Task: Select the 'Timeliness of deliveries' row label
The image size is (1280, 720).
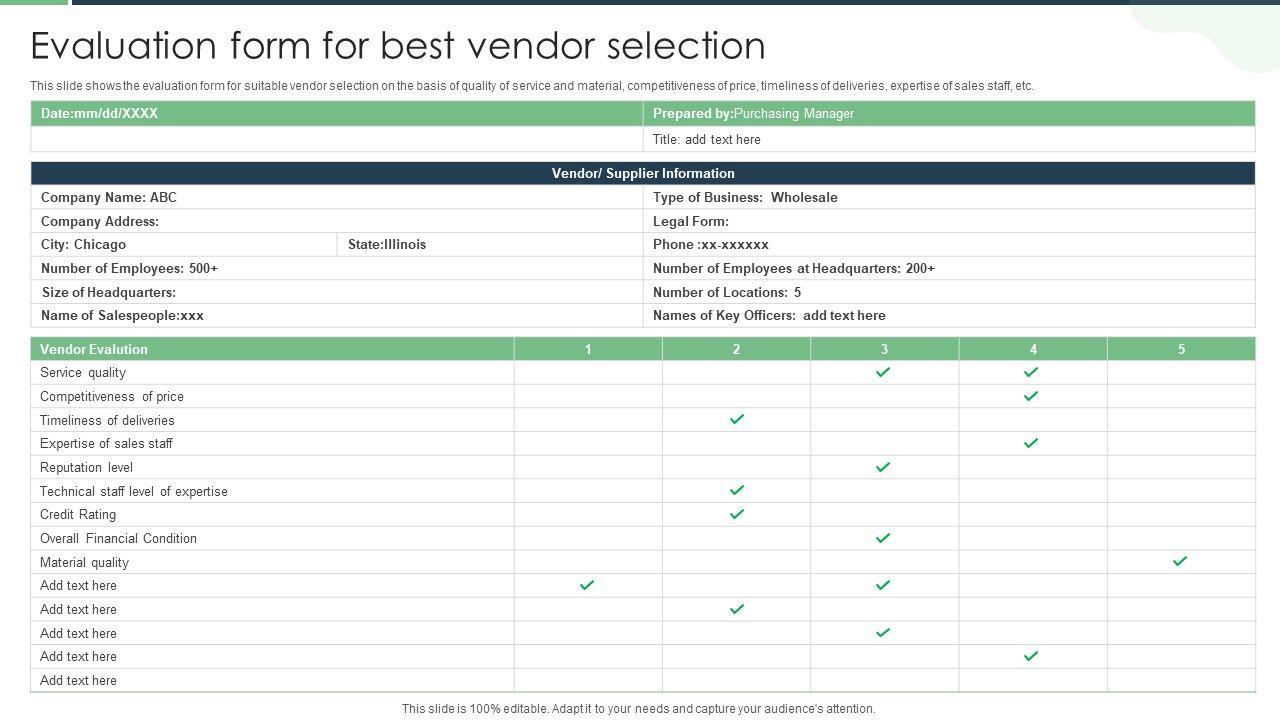Action: (x=107, y=420)
